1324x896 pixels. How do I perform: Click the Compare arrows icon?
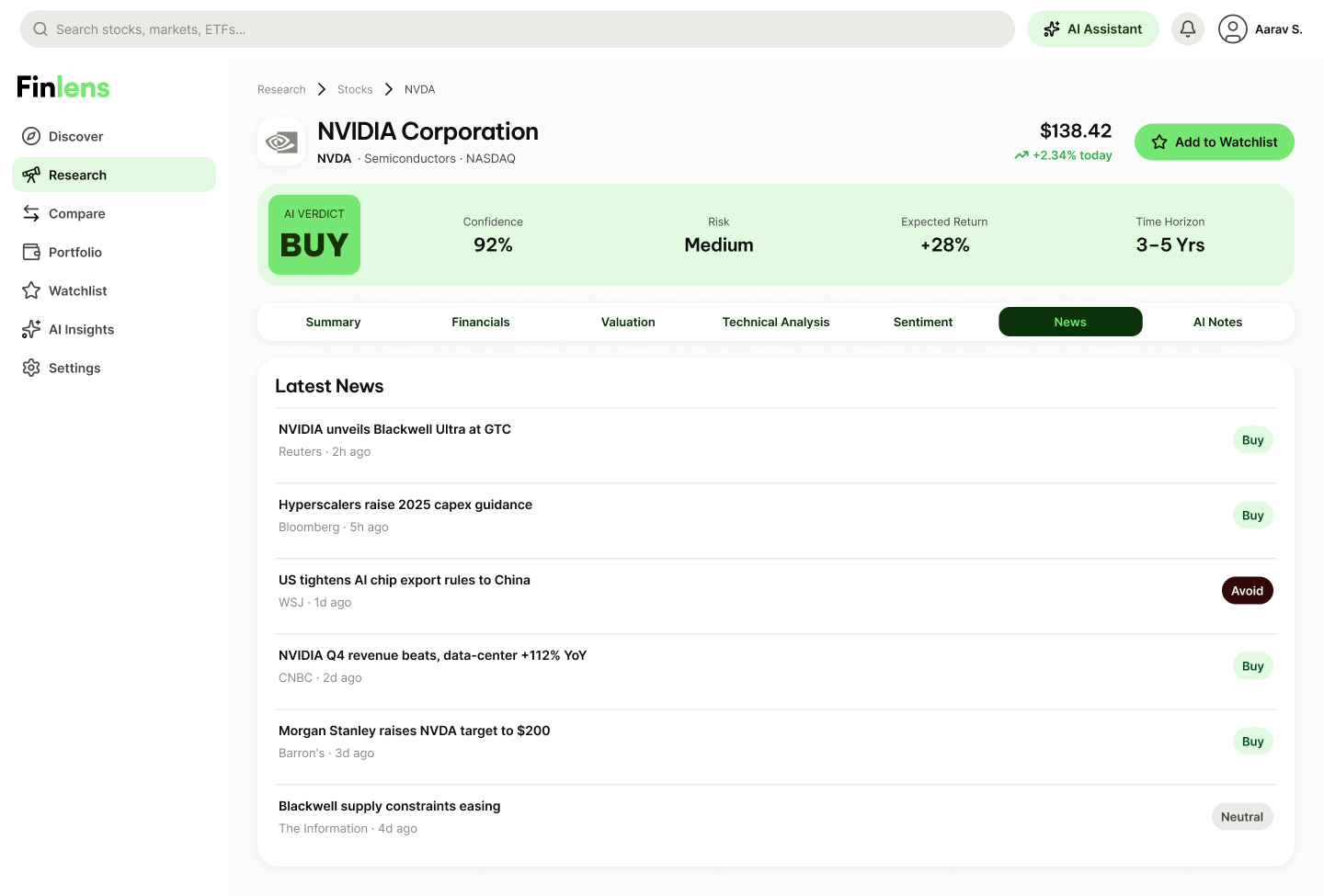point(31,213)
